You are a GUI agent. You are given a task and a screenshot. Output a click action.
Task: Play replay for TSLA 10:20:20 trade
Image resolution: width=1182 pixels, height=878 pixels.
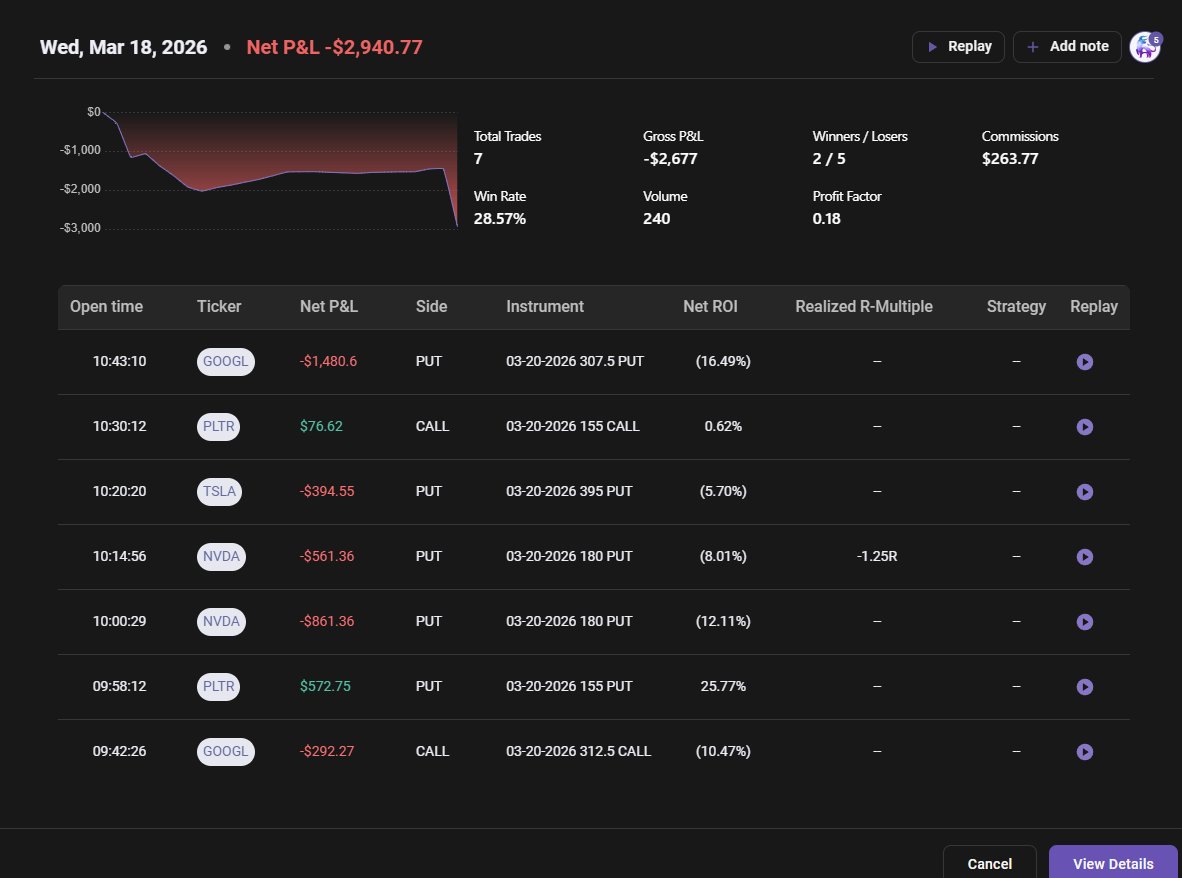pyautogui.click(x=1085, y=491)
